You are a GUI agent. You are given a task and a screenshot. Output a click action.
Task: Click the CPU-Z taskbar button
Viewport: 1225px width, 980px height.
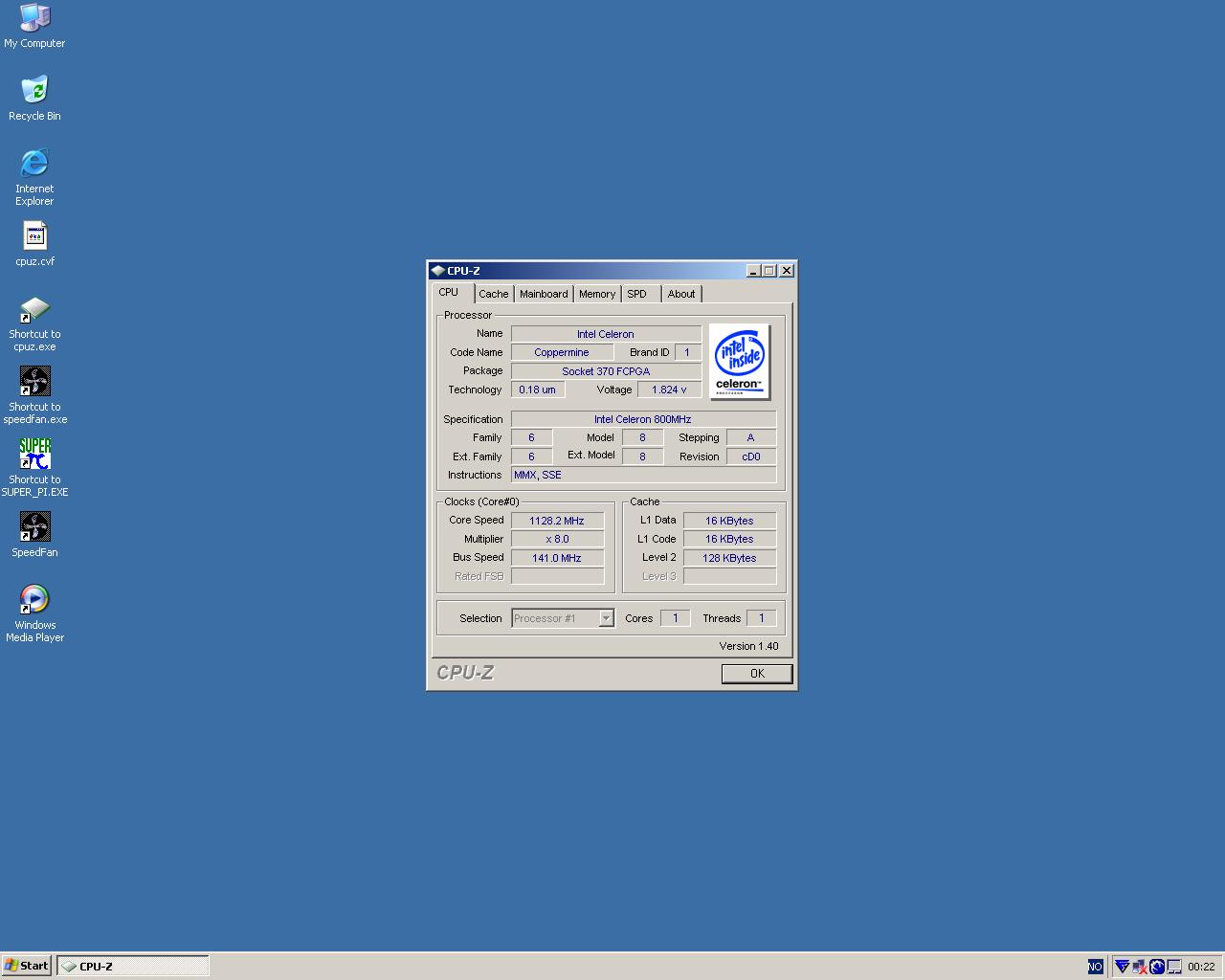coord(133,966)
